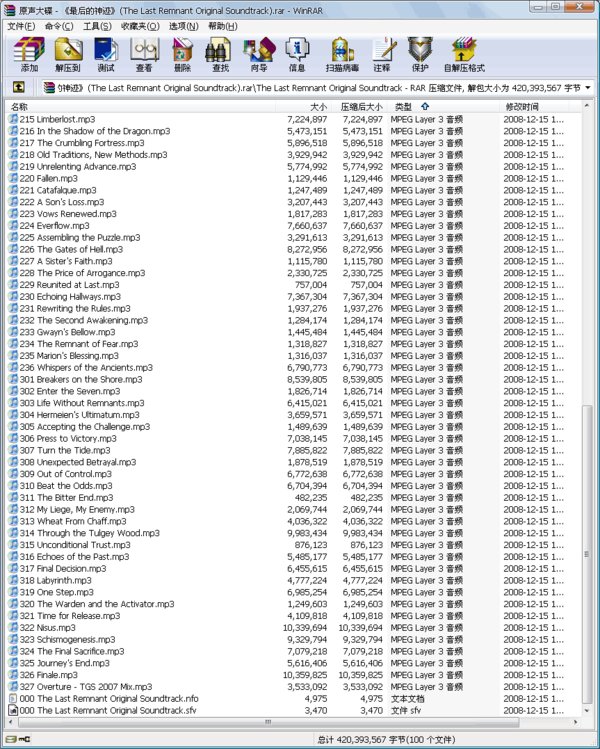Click the mp3 icon of 326 Finale
This screenshot has height=749, width=600.
(x=13, y=674)
